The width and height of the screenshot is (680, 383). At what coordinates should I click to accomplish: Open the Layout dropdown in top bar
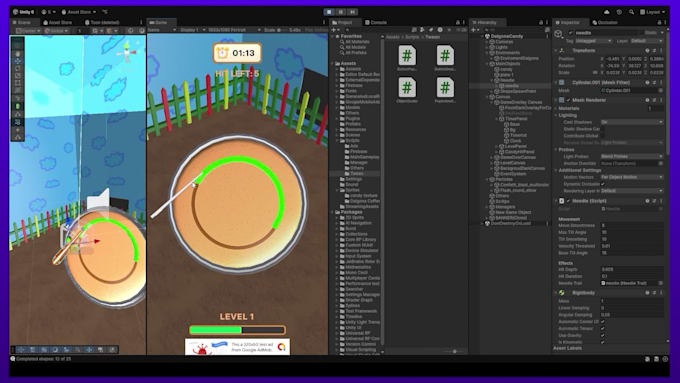pyautogui.click(x=653, y=12)
